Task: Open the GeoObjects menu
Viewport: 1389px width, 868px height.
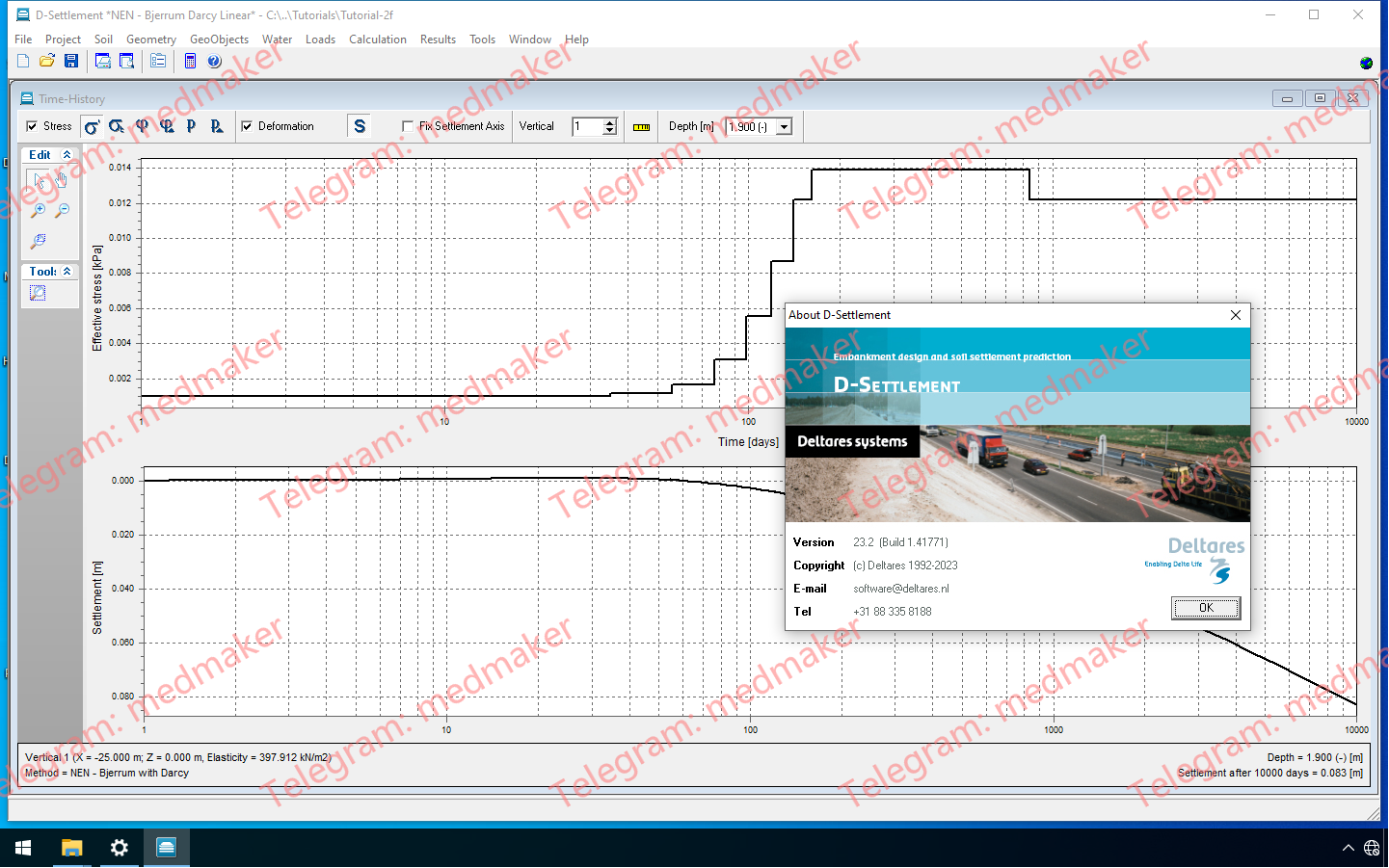Action: 219,39
